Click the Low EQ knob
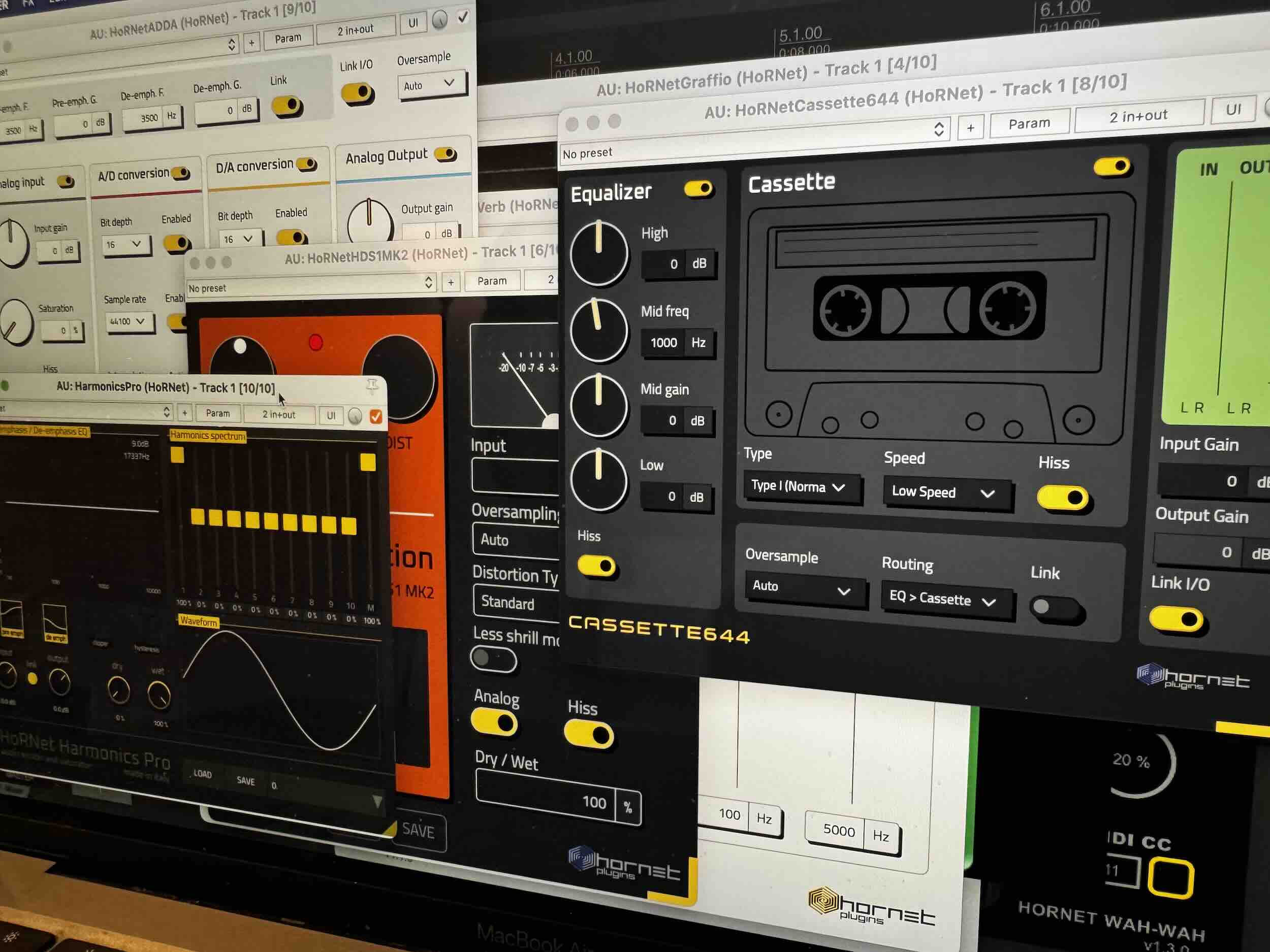Screen dimensions: 1270x952 point(599,480)
